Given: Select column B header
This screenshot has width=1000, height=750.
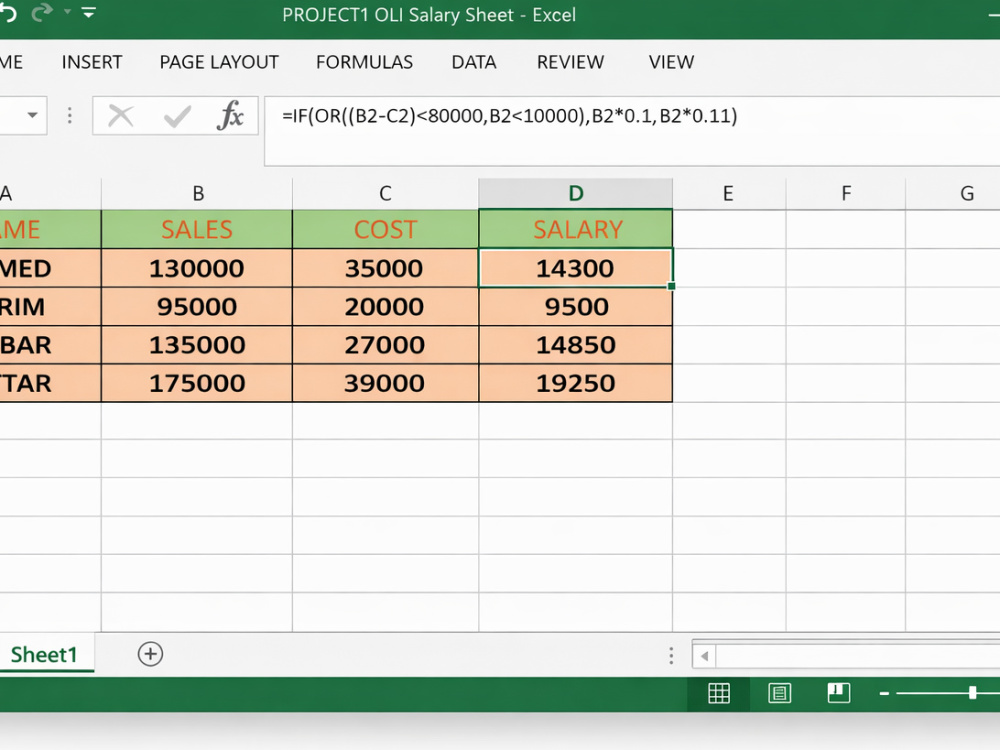Looking at the screenshot, I should pyautogui.click(x=197, y=193).
